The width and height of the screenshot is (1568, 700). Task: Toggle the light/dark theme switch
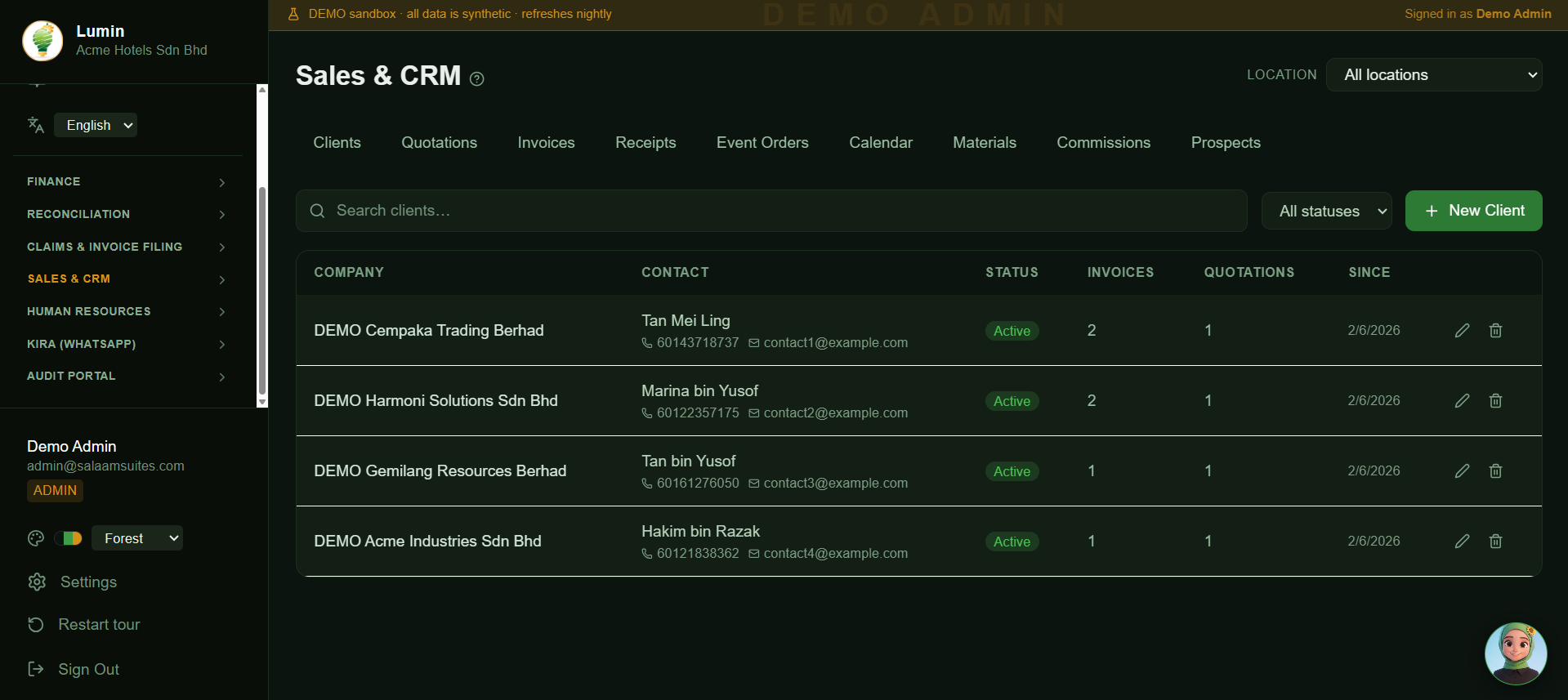point(68,538)
